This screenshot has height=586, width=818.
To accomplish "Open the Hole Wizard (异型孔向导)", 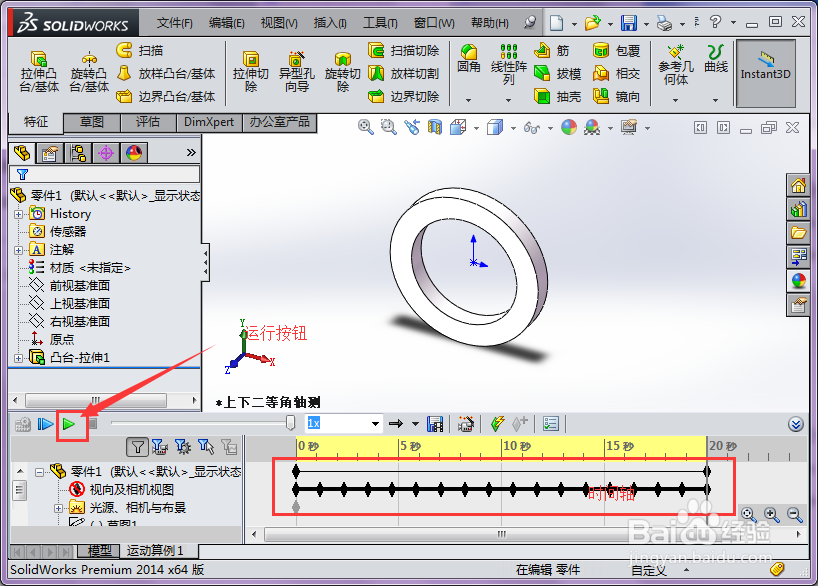I will 297,71.
